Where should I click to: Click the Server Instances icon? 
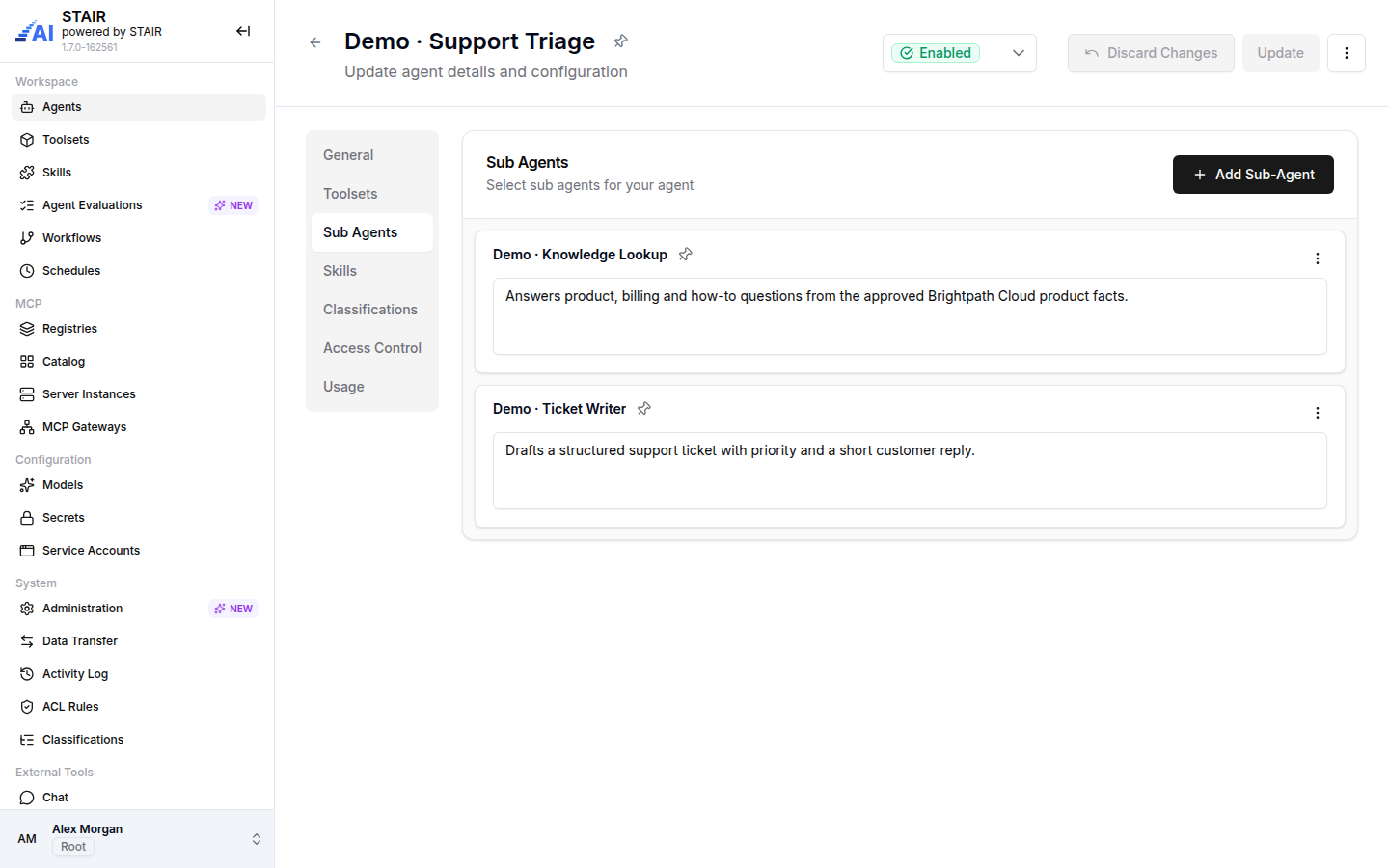point(27,394)
